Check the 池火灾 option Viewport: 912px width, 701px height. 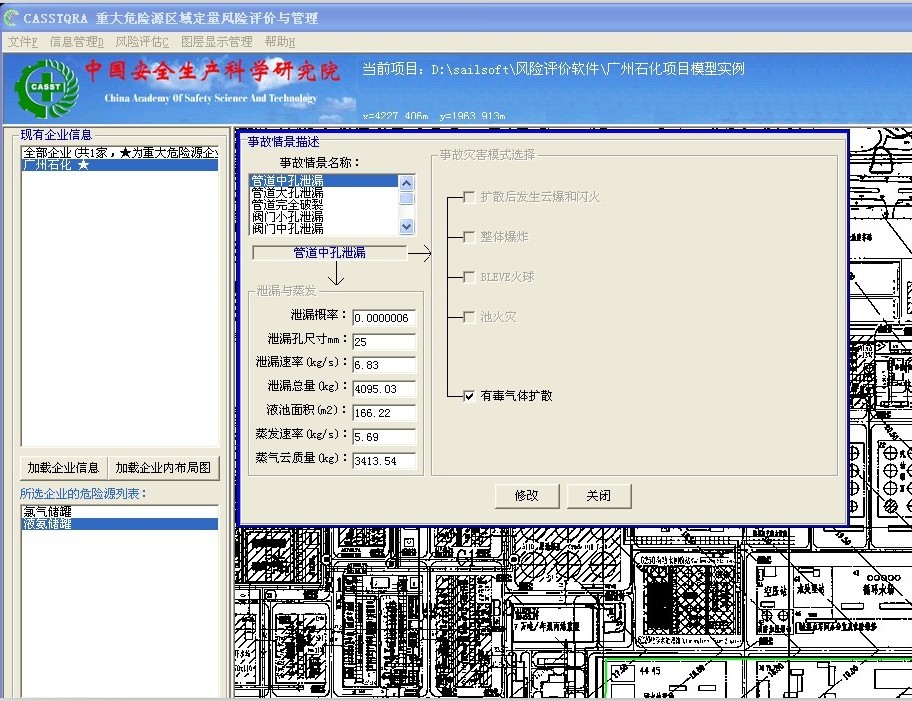[469, 317]
